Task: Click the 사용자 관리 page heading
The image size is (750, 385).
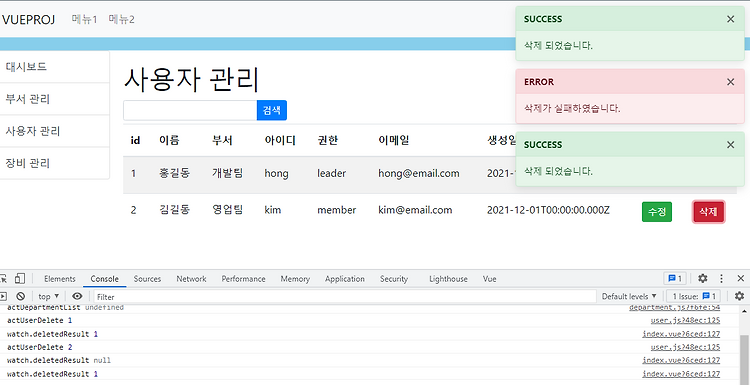Action: 191,79
